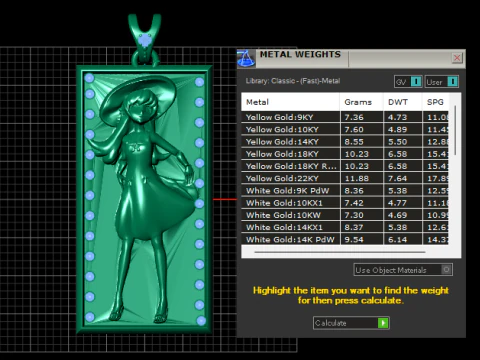Click the 7.64 DWT value
Screen dimensions: 480x360
[397, 178]
